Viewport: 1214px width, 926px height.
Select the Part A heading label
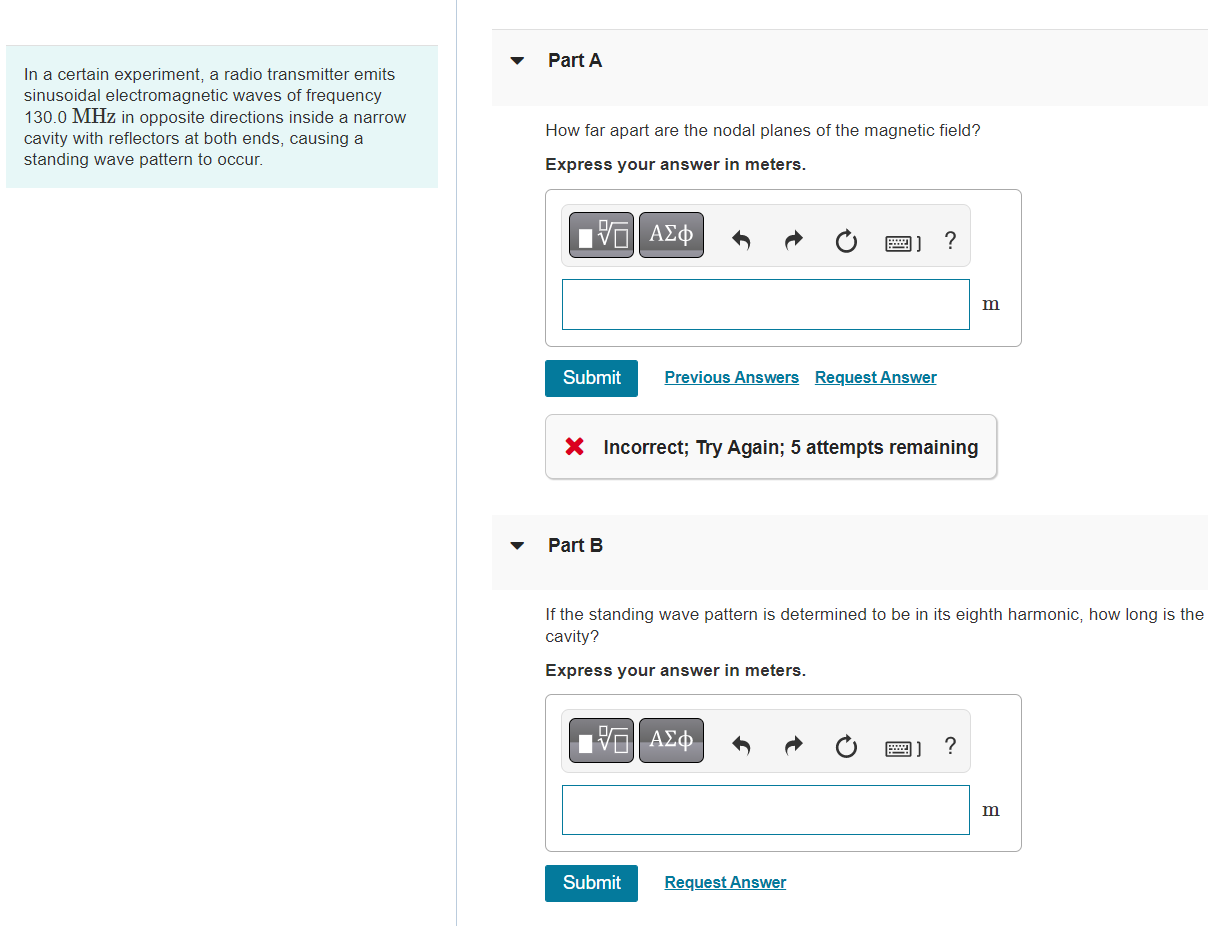(575, 60)
